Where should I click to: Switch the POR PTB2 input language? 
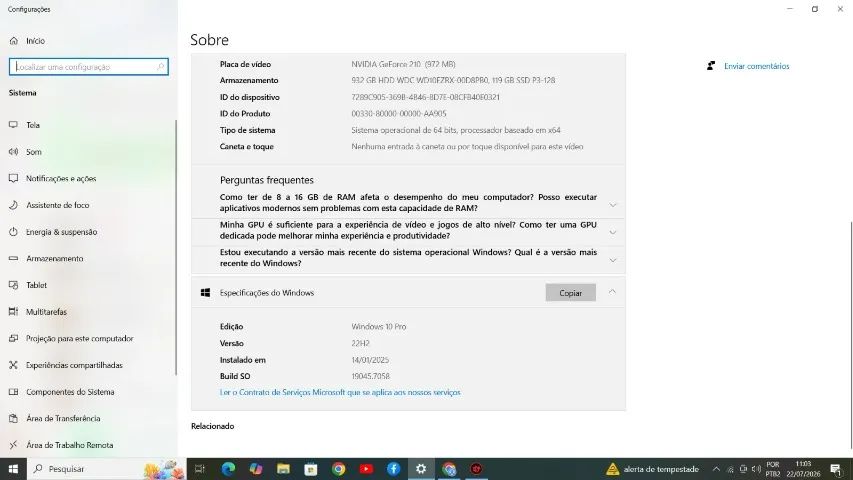[x=772, y=469]
